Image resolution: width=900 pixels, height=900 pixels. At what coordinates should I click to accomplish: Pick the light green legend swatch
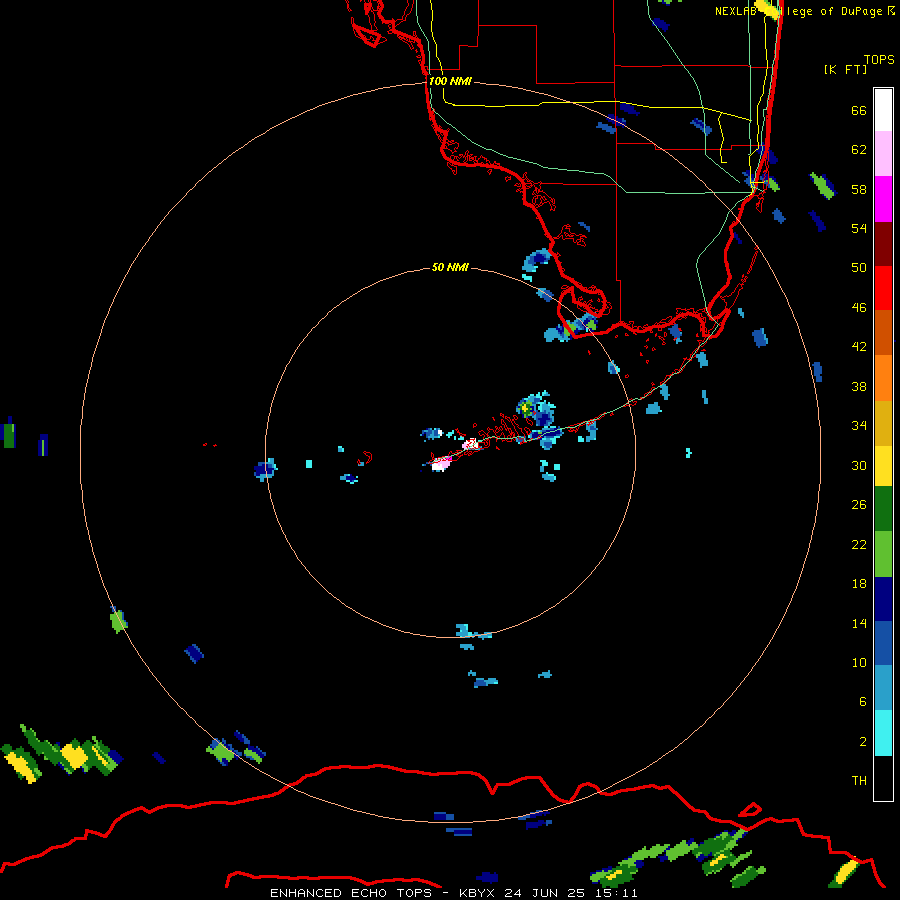point(883,554)
